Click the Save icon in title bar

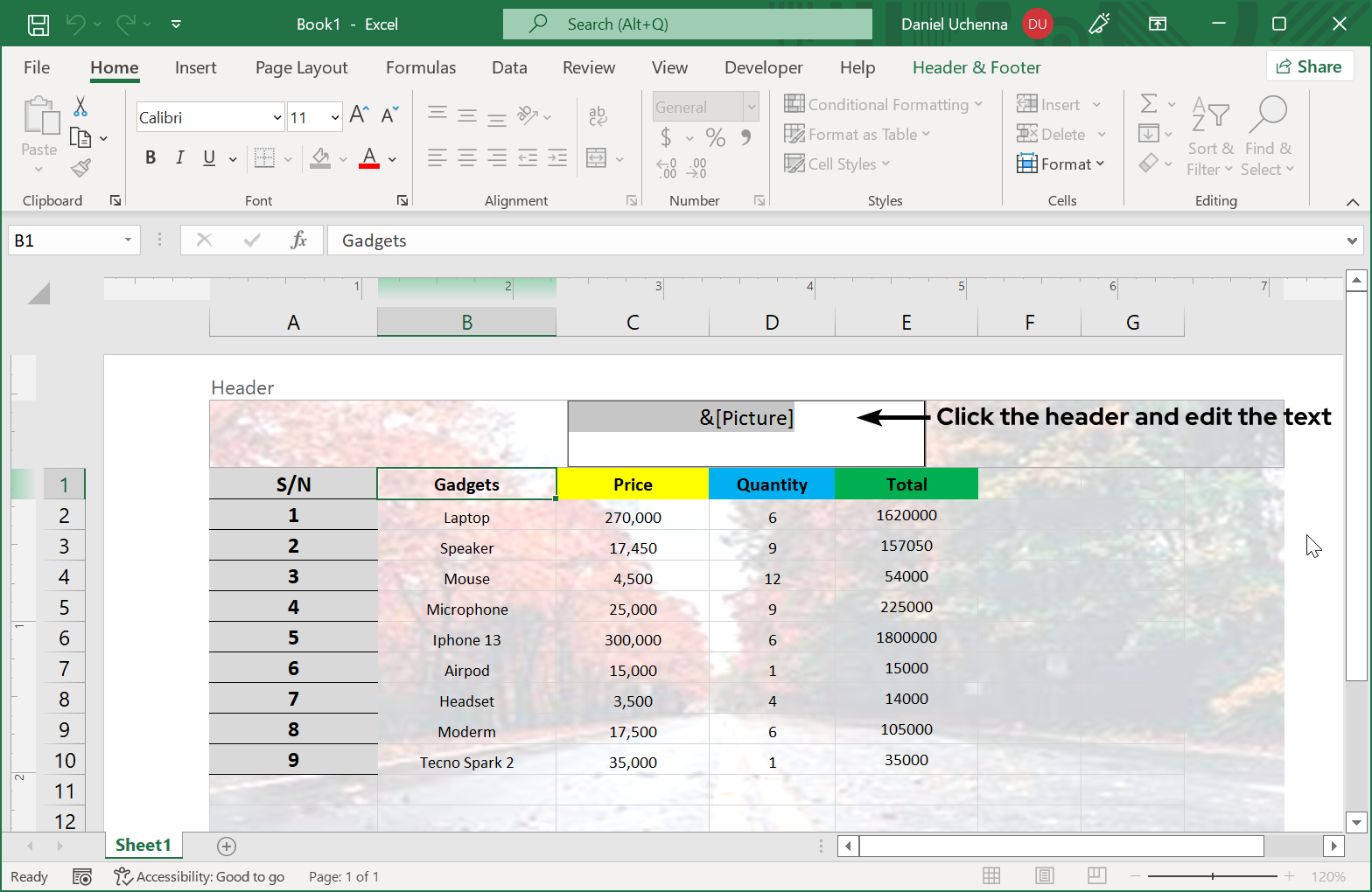pos(38,24)
